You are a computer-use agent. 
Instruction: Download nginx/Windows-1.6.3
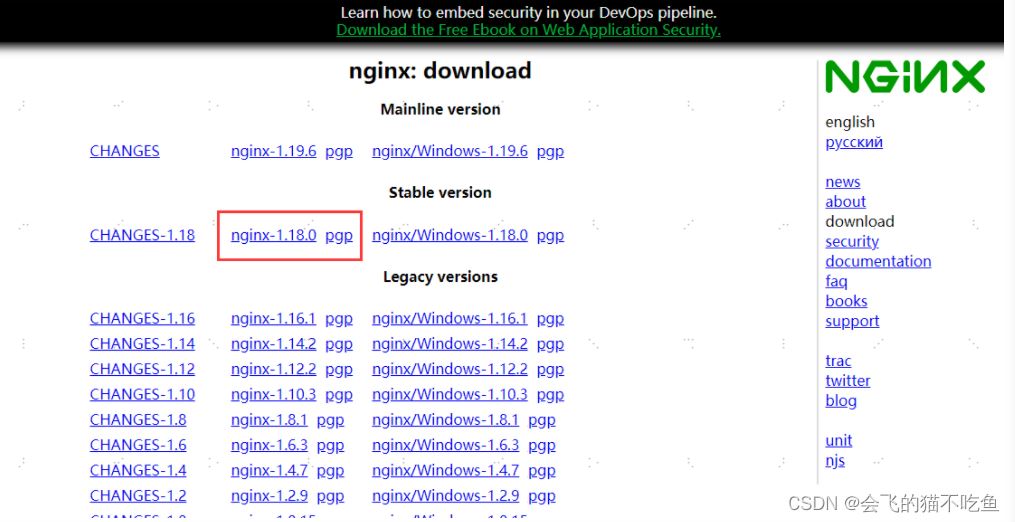(445, 445)
